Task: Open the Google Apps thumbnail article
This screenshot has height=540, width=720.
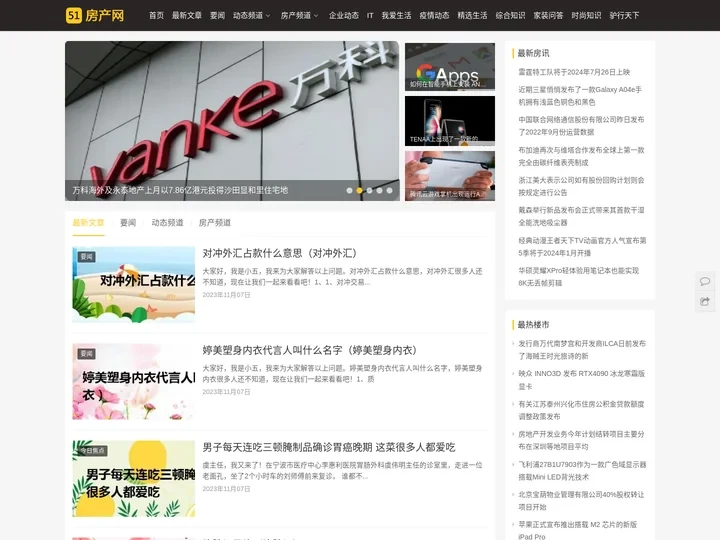Action: (450, 67)
